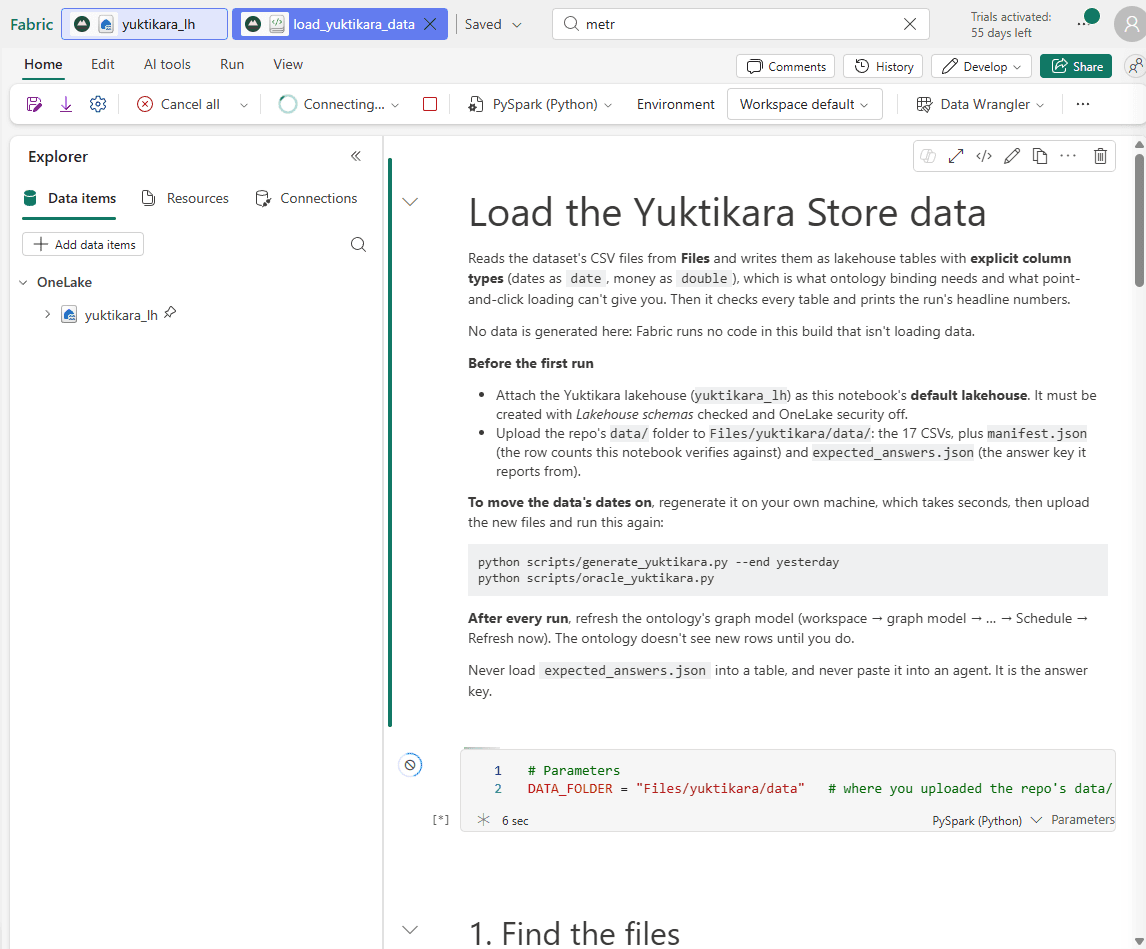
Task: Switch to the Edit ribbon tab
Action: (x=102, y=64)
